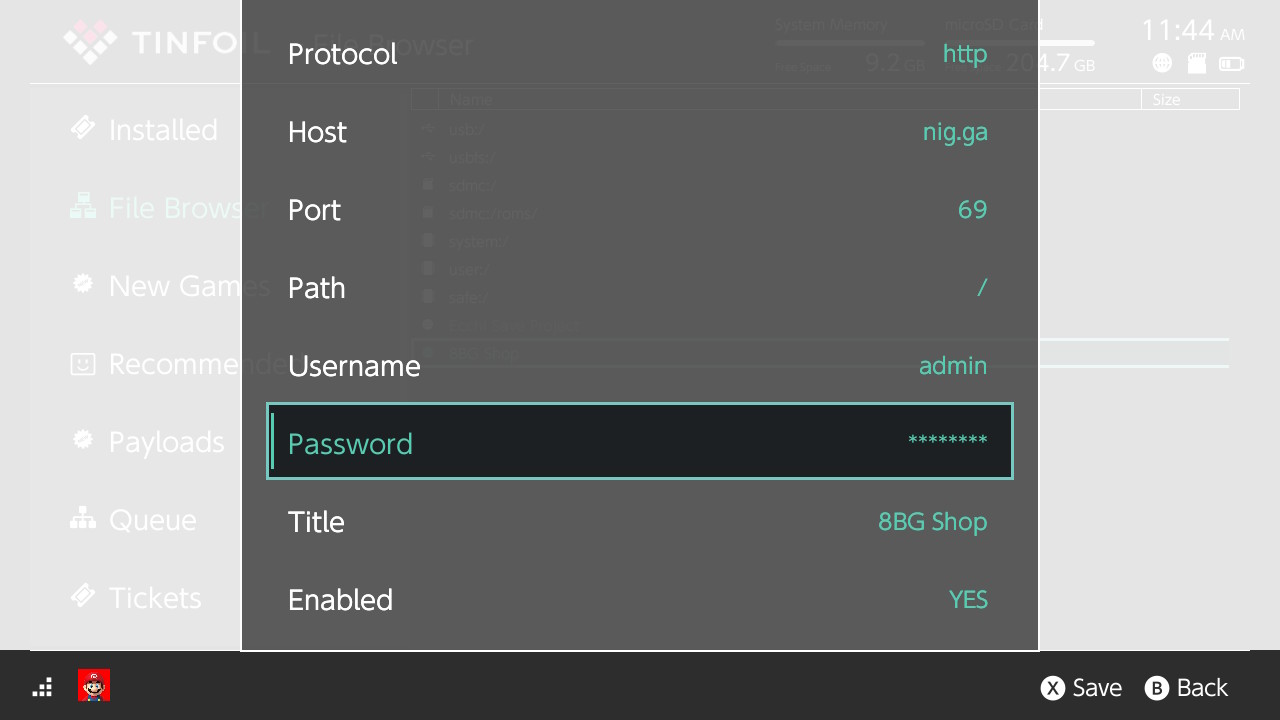This screenshot has width=1280, height=720.
Task: Select the highlighted Password field
Action: [640, 441]
